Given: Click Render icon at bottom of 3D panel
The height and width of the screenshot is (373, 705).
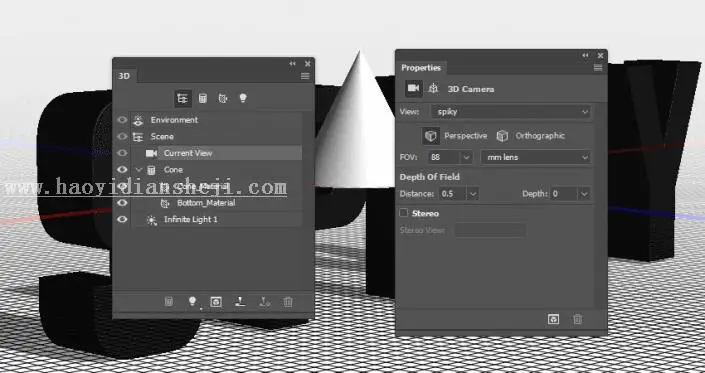Looking at the screenshot, I should tap(216, 302).
